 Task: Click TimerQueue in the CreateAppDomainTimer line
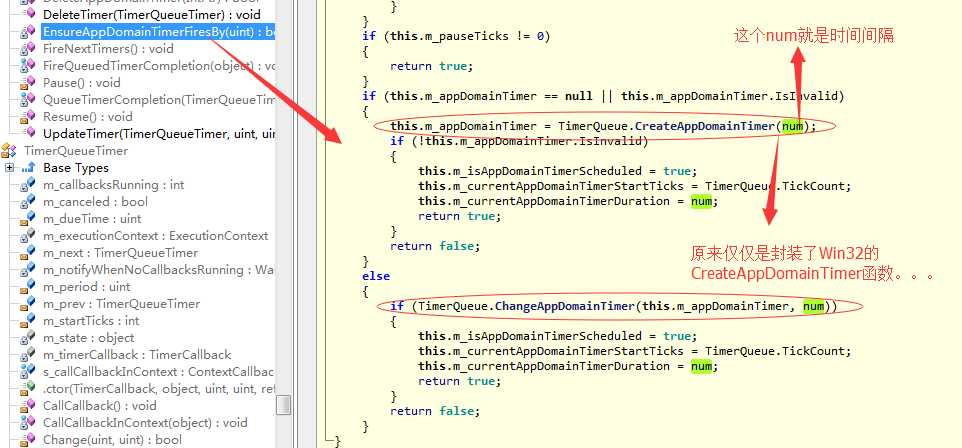tap(593, 126)
